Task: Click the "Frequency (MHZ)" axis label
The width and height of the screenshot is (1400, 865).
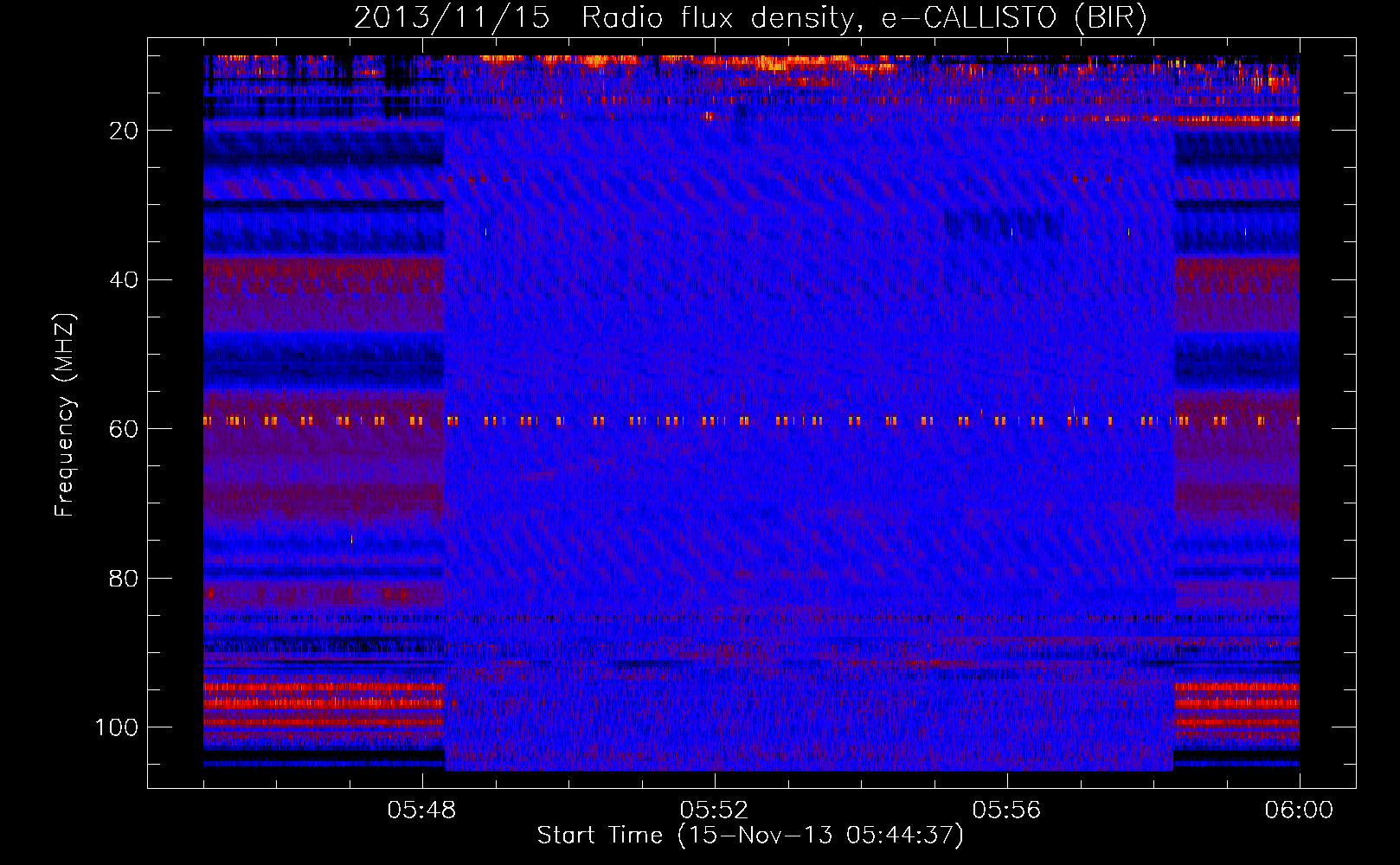Action: pyautogui.click(x=65, y=414)
